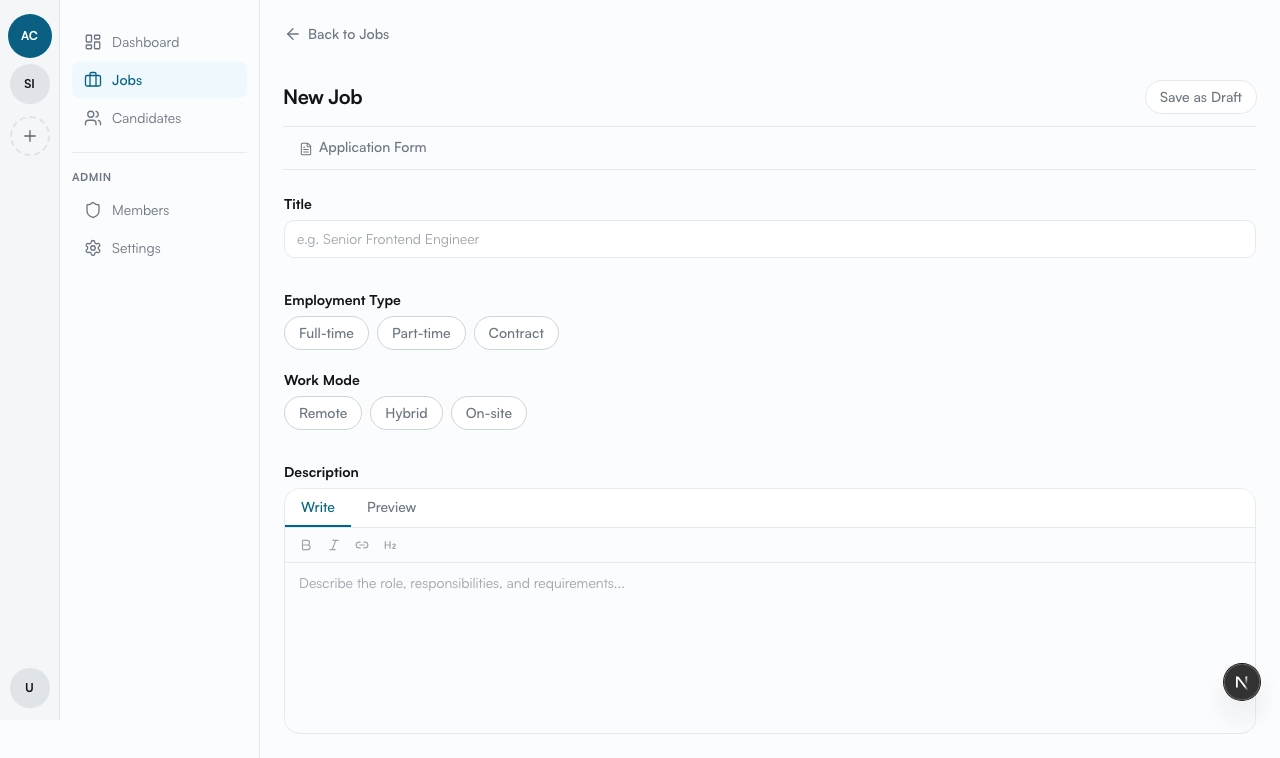
Task: Click the AC workspace avatar
Action: pyautogui.click(x=30, y=36)
